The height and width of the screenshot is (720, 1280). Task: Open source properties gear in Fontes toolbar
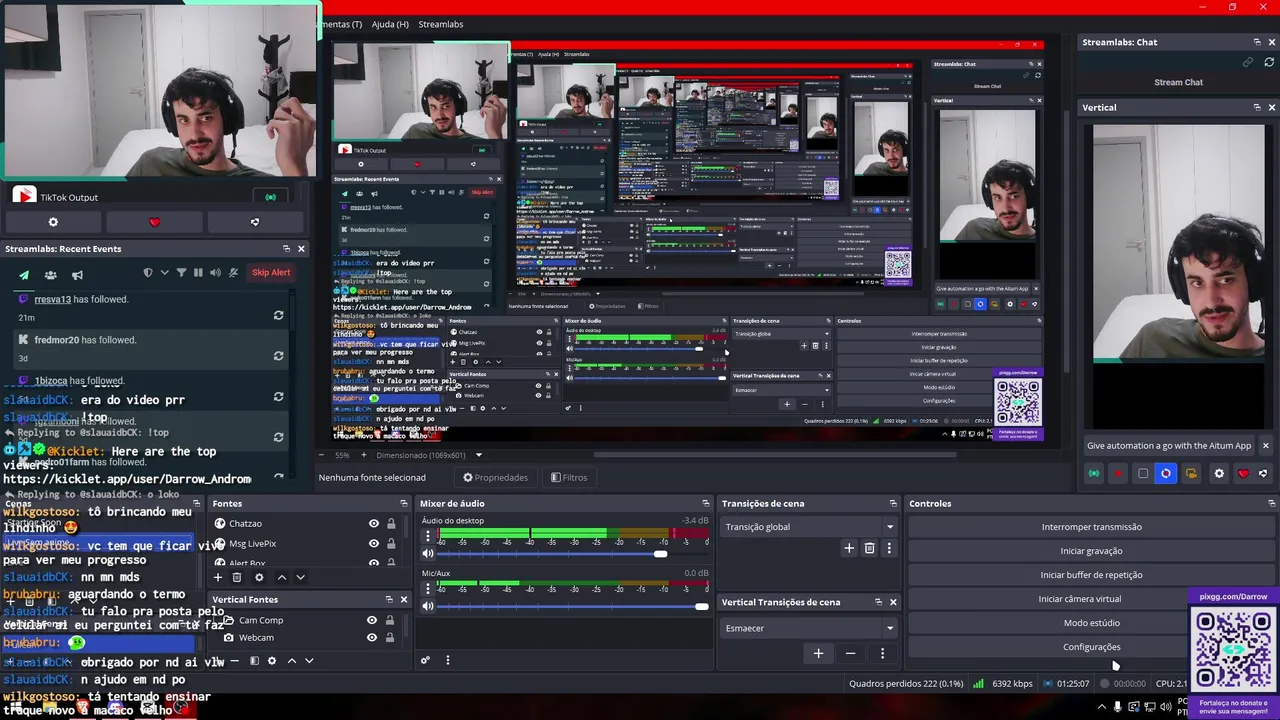pyautogui.click(x=259, y=577)
